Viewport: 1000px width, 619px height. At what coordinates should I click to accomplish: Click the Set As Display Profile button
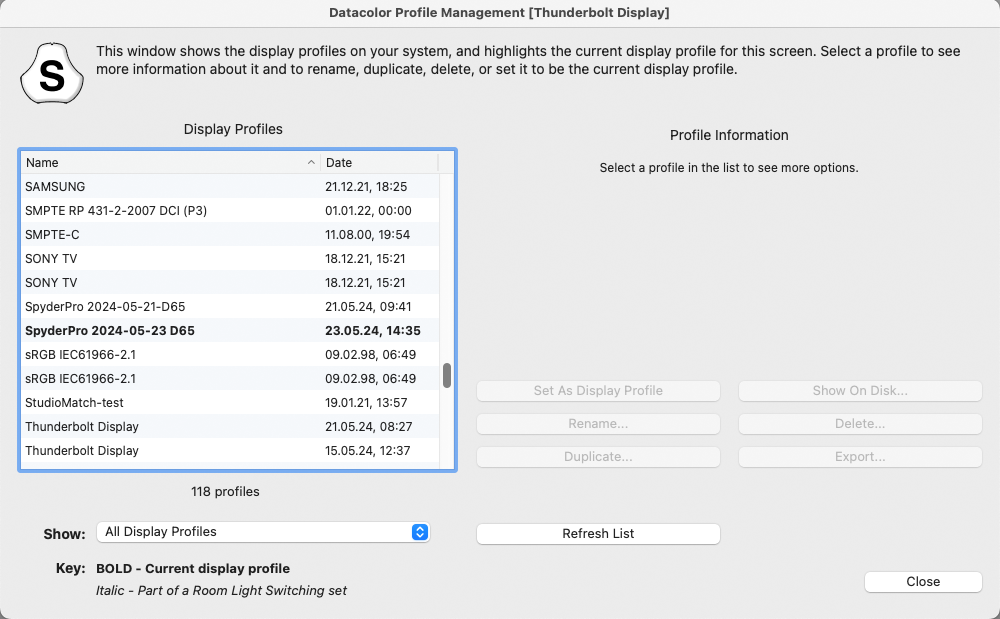point(598,391)
